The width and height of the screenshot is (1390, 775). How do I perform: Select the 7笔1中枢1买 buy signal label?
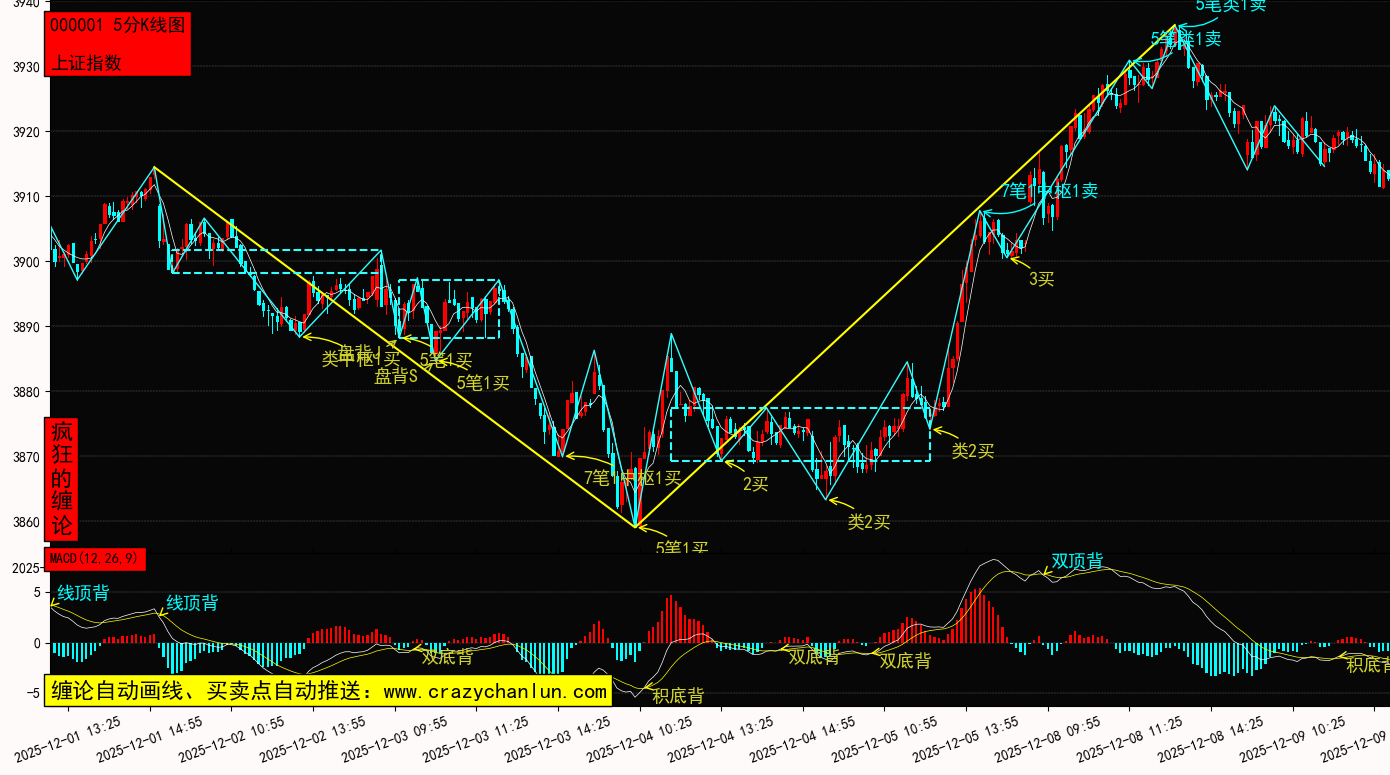tap(632, 478)
